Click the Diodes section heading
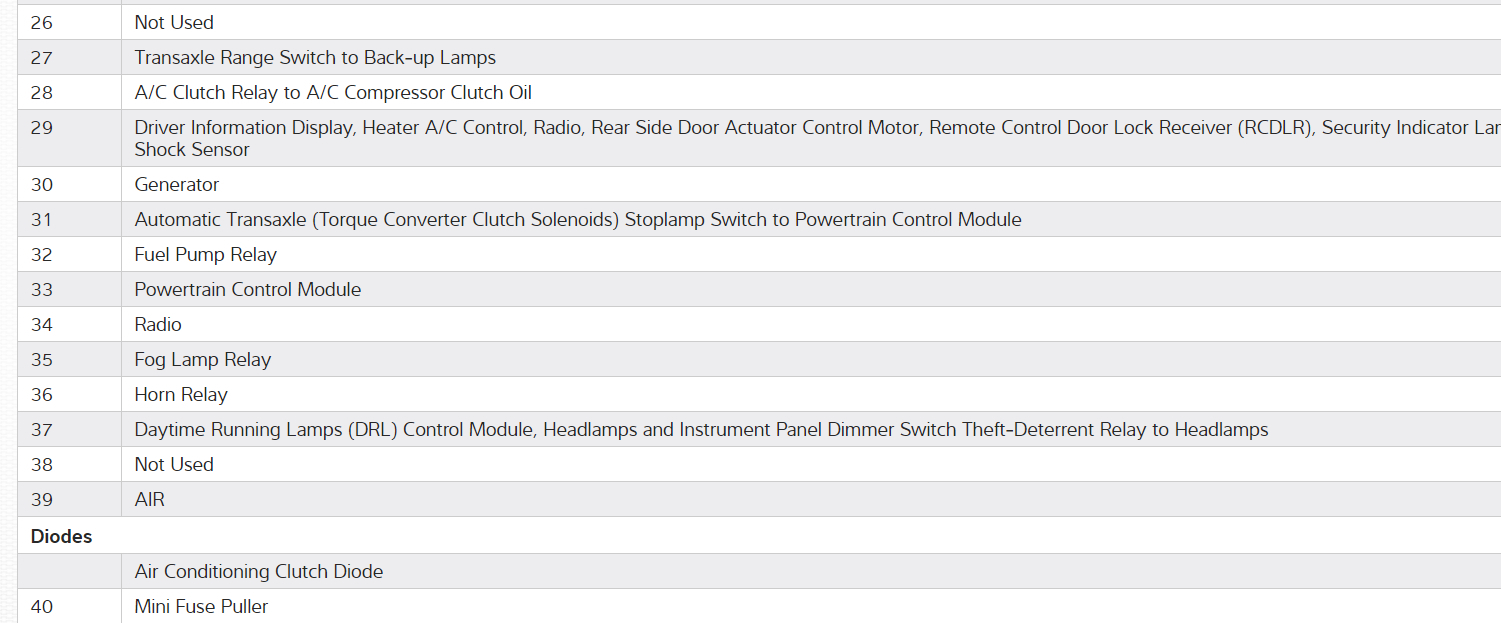 [x=62, y=536]
